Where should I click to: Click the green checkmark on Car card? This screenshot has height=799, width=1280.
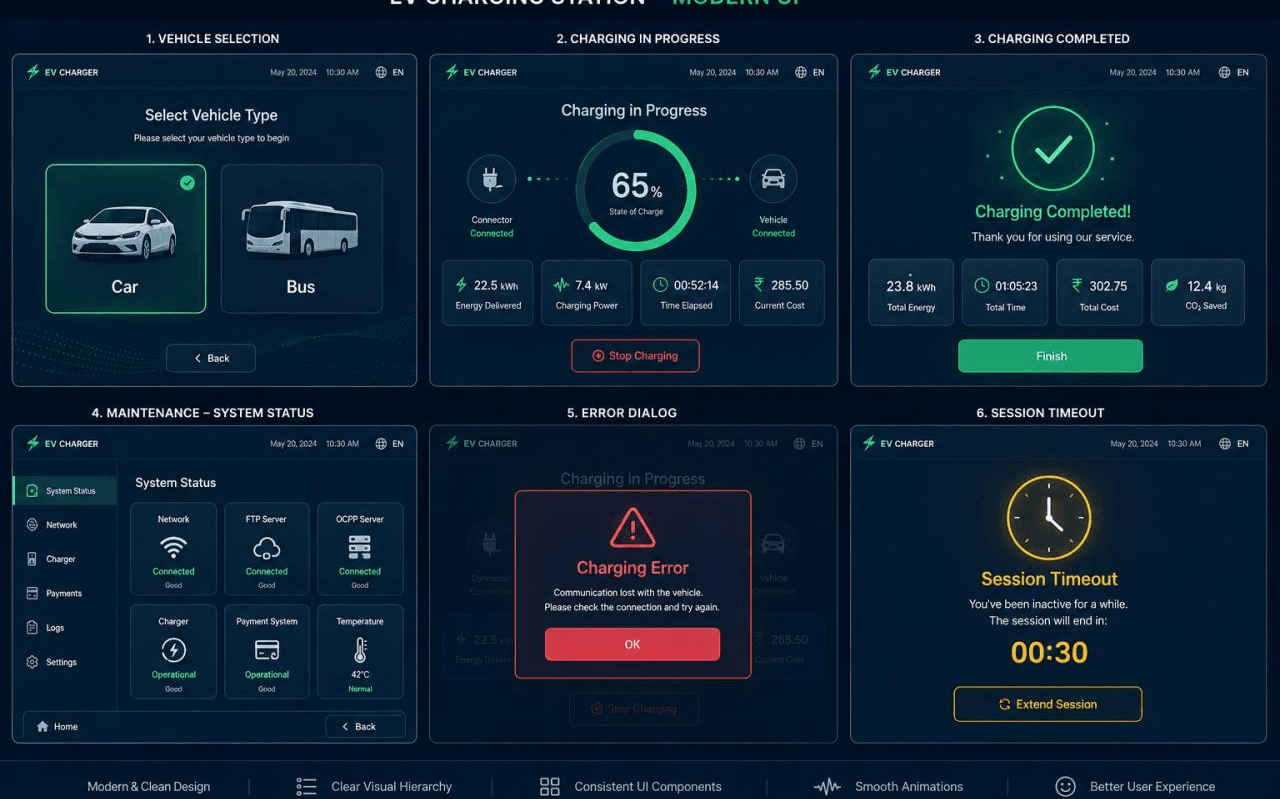187,183
